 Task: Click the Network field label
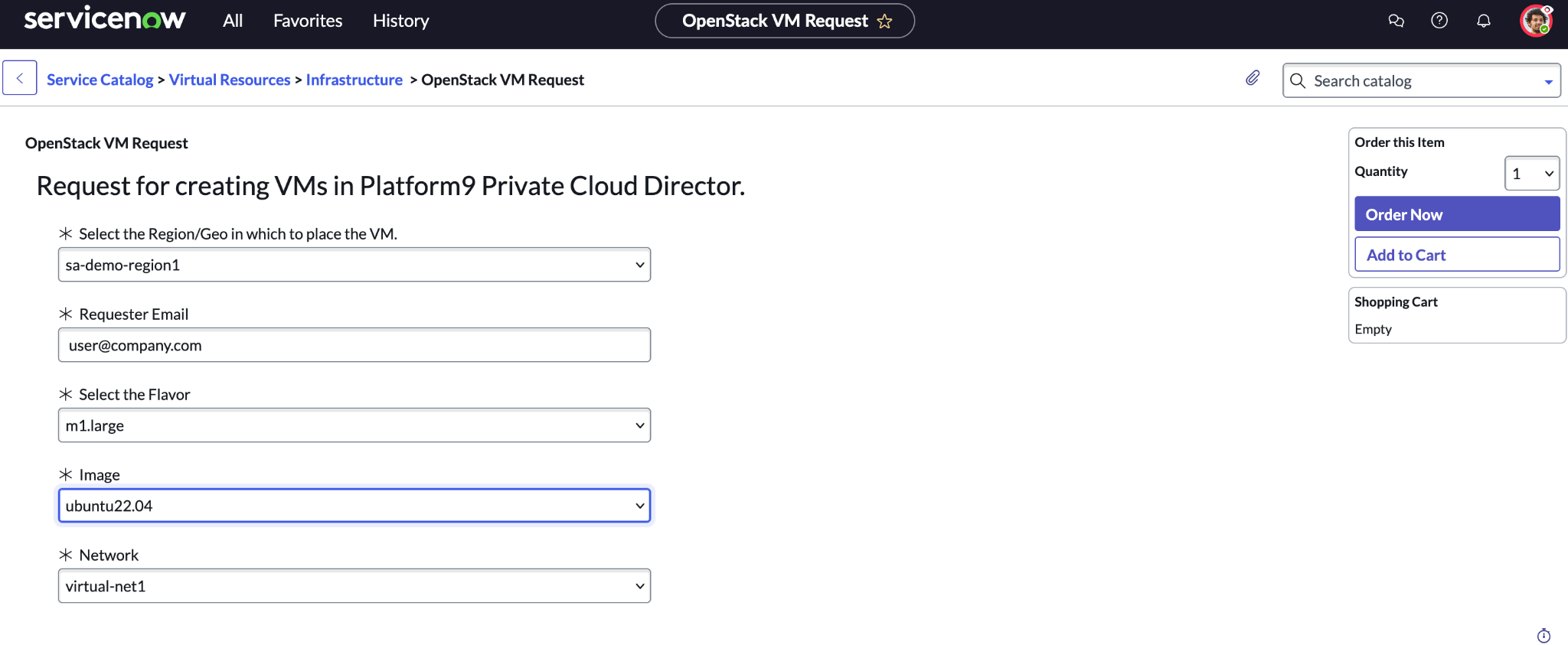pos(109,555)
